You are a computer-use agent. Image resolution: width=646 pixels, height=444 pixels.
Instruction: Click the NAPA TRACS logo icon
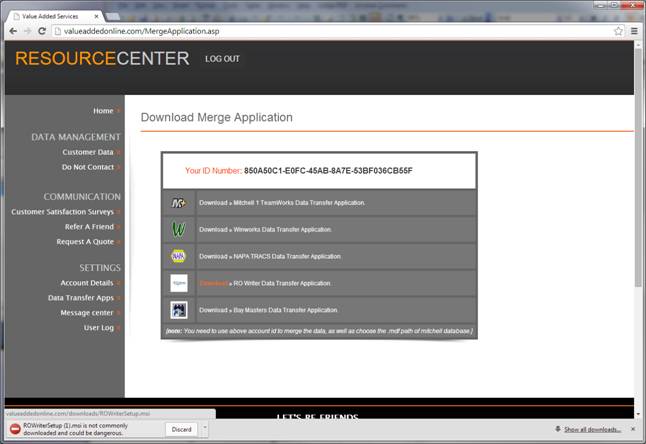pos(178,256)
